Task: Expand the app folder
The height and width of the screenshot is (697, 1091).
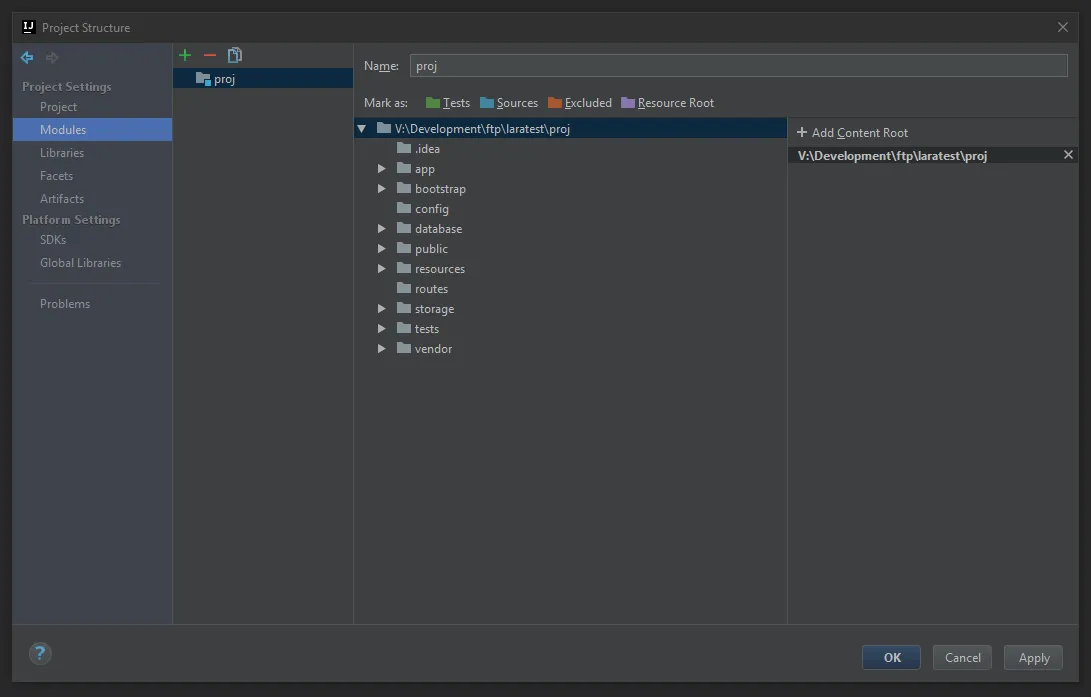Action: tap(382, 169)
